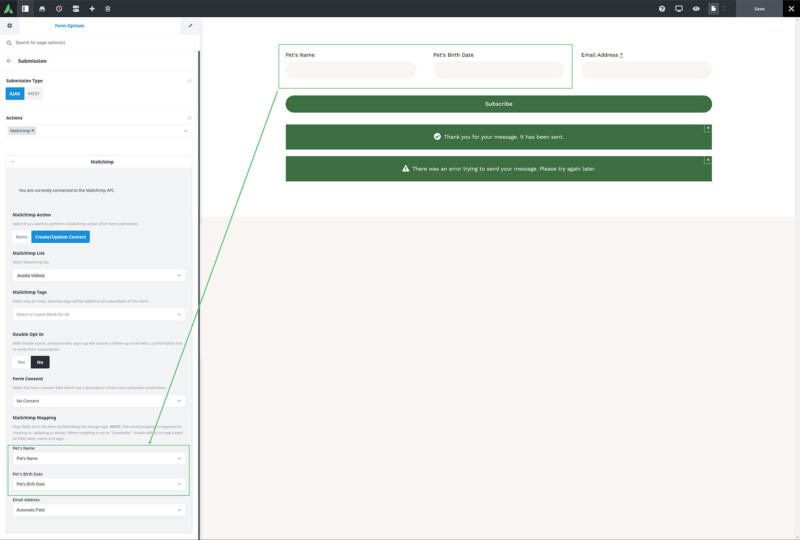800x540 pixels.
Task: Open the Mailchimp Tags dropdown
Action: click(x=99, y=314)
